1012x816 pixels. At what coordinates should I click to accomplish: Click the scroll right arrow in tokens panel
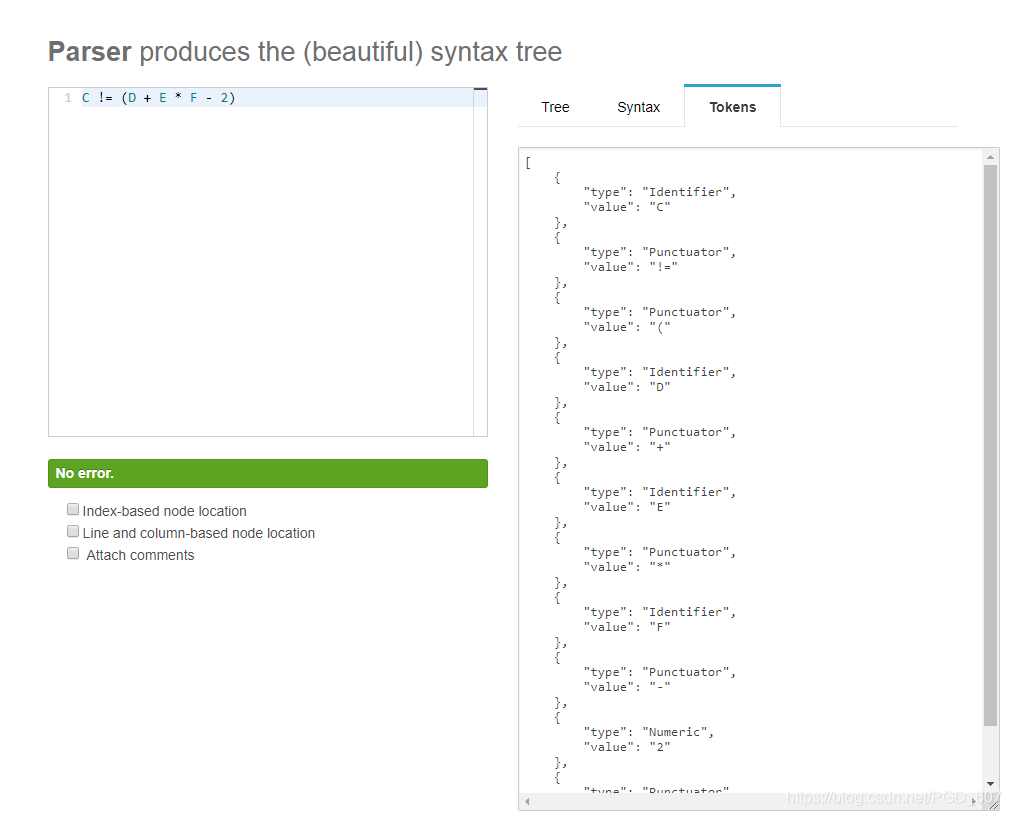974,801
